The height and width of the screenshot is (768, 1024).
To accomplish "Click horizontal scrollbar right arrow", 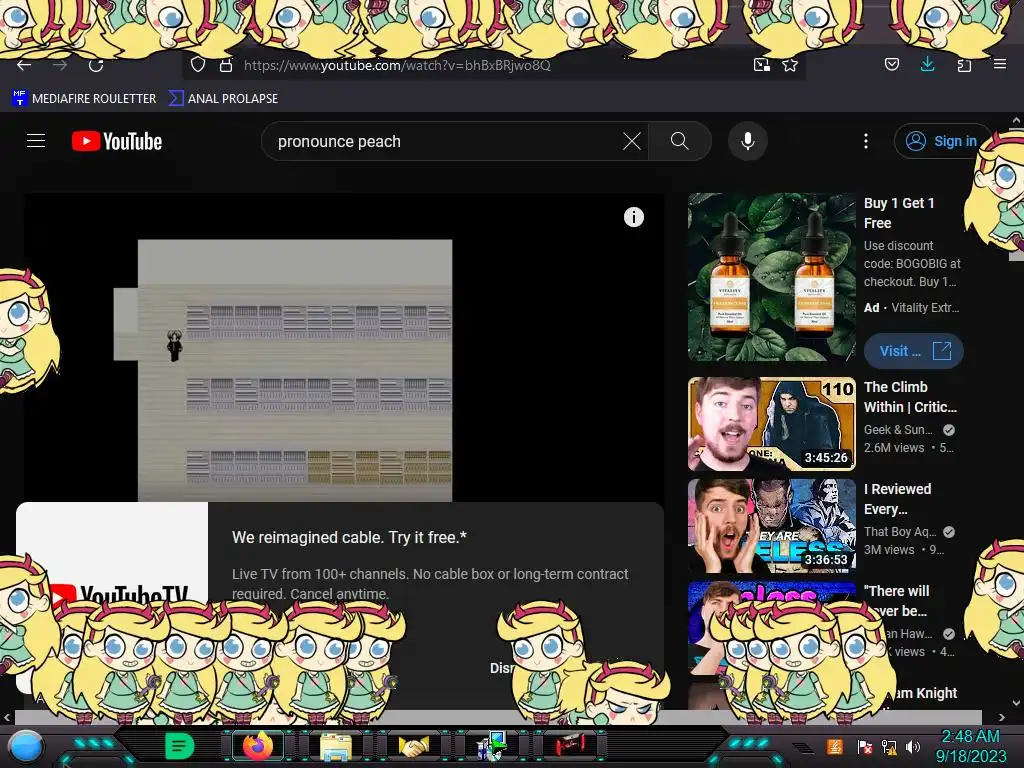I will tap(1001, 717).
